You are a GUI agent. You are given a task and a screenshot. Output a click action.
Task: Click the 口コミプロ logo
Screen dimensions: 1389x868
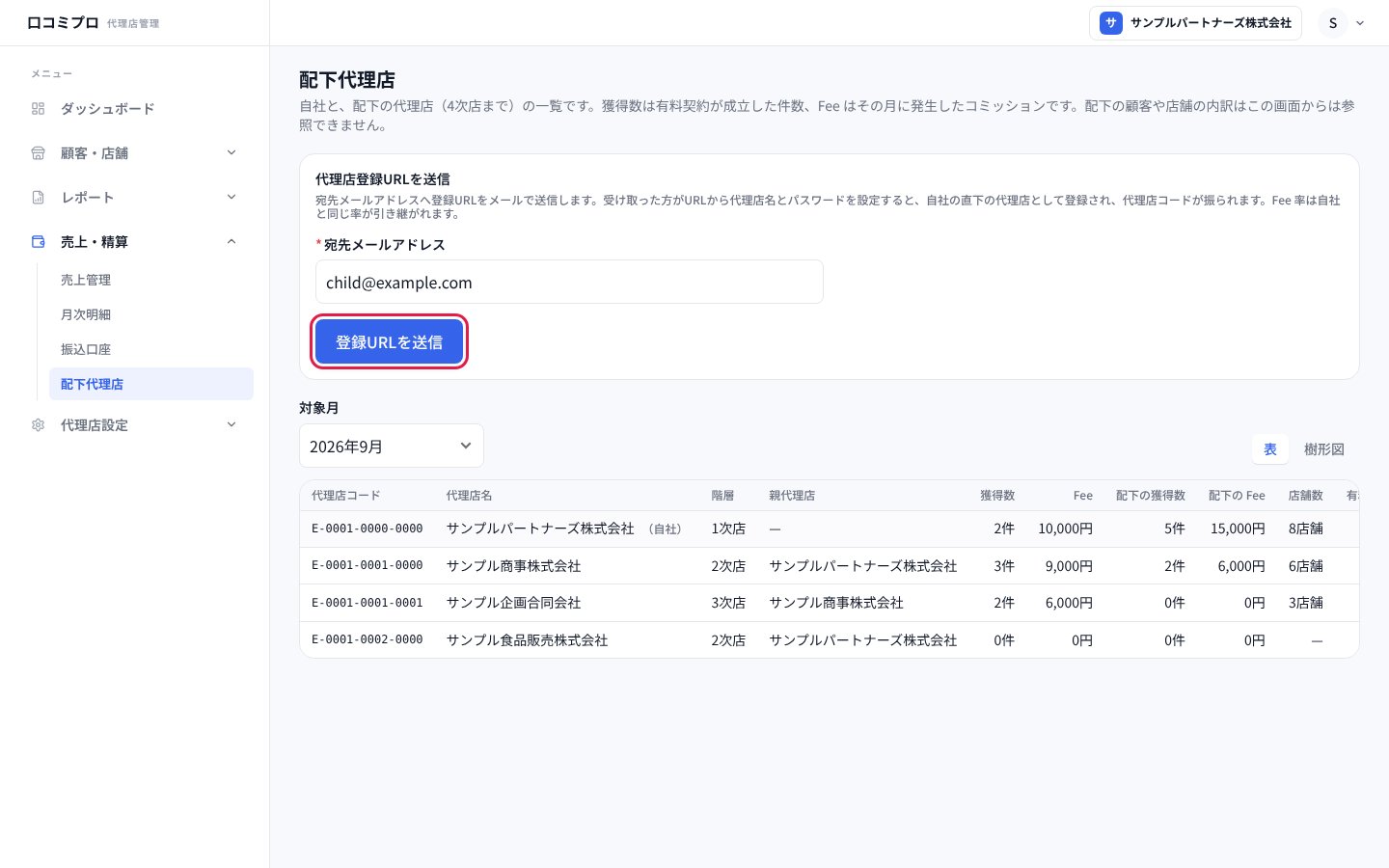point(63,22)
